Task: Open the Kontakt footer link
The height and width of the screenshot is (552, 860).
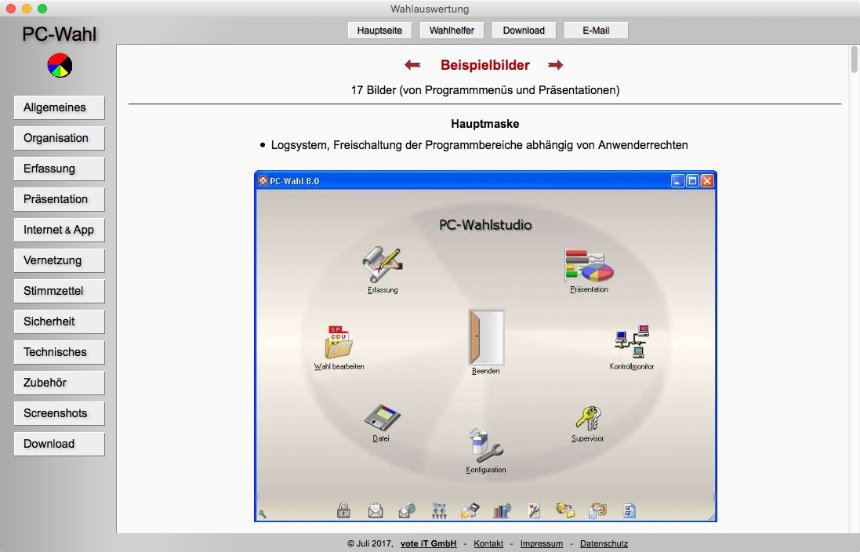Action: [488, 543]
